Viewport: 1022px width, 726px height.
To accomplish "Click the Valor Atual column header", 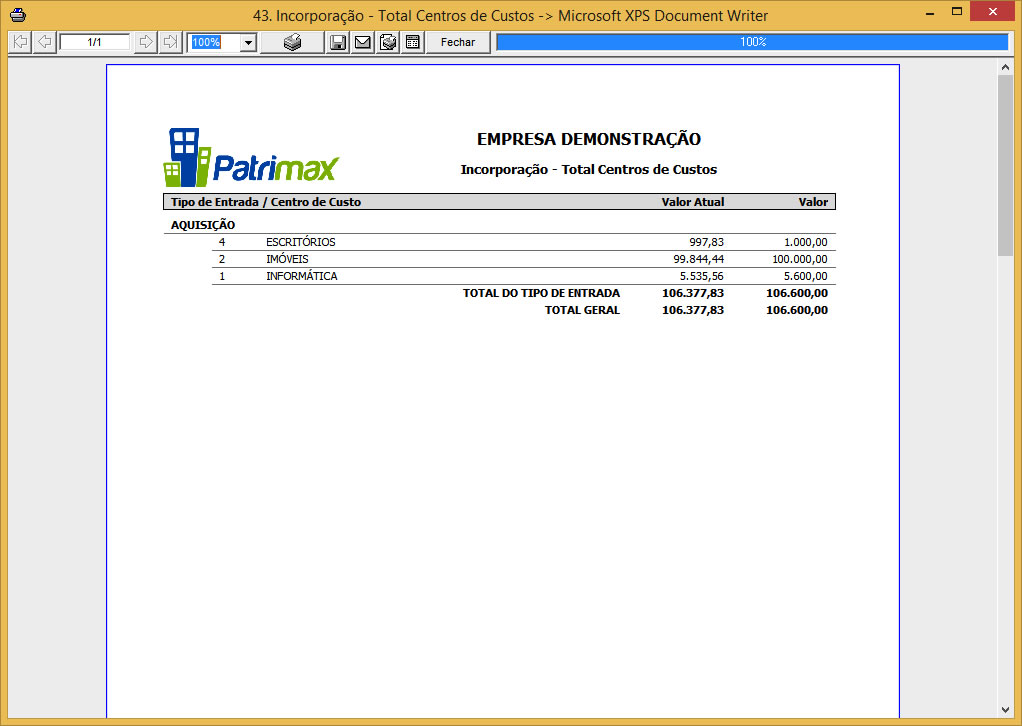I will click(693, 202).
